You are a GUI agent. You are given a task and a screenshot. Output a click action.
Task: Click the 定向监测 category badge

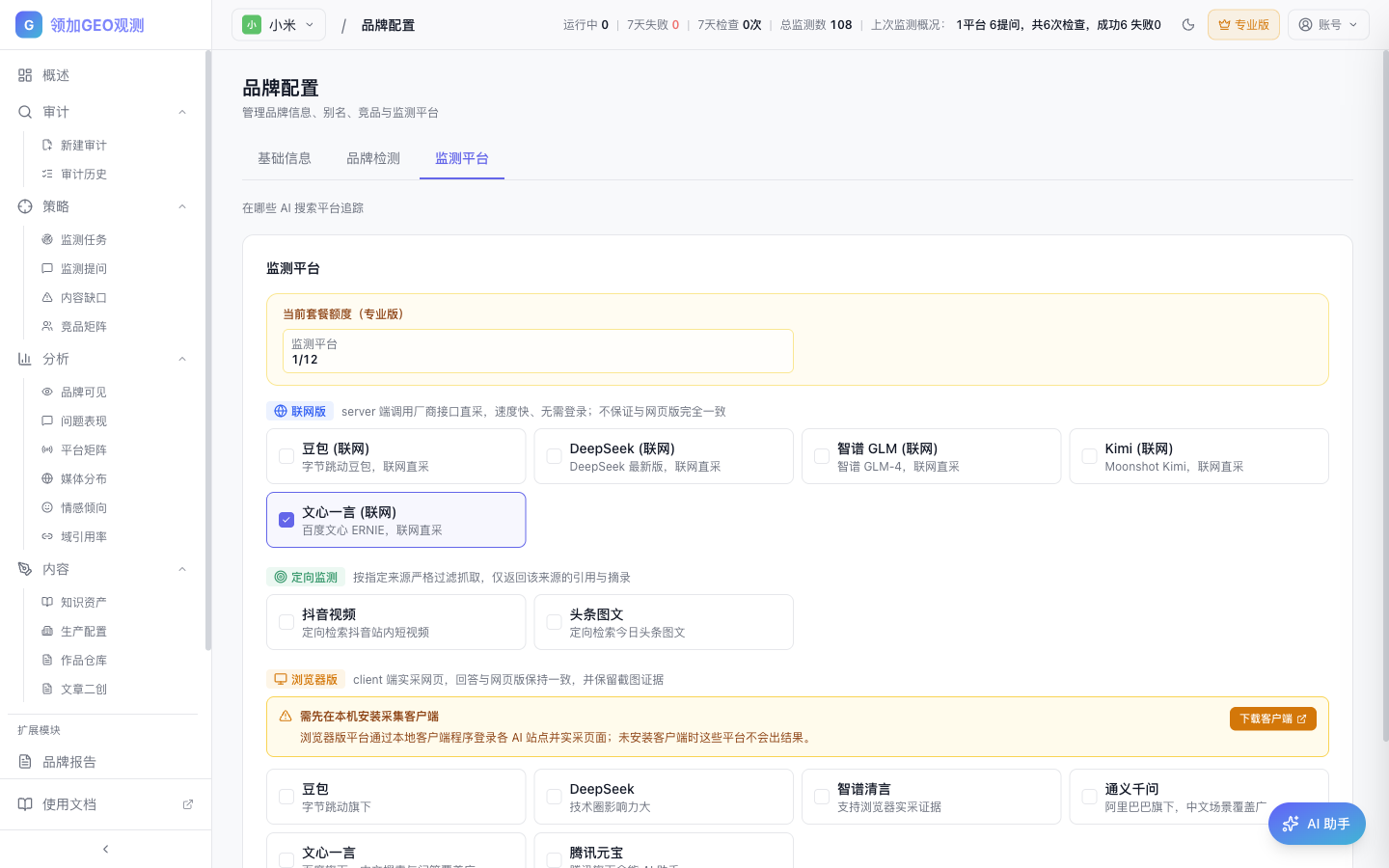click(x=306, y=577)
